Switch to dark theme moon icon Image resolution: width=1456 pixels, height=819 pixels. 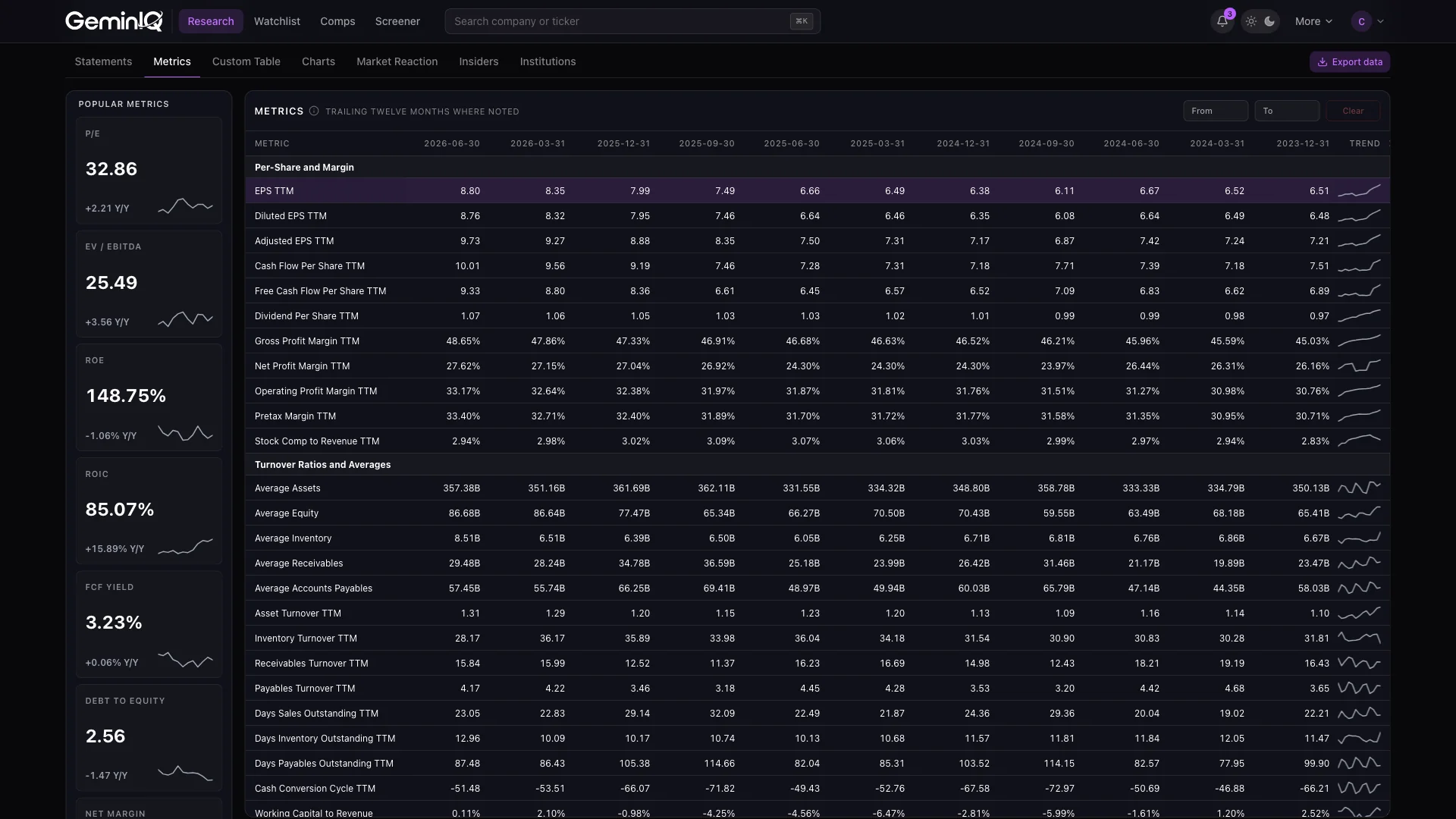(x=1269, y=21)
